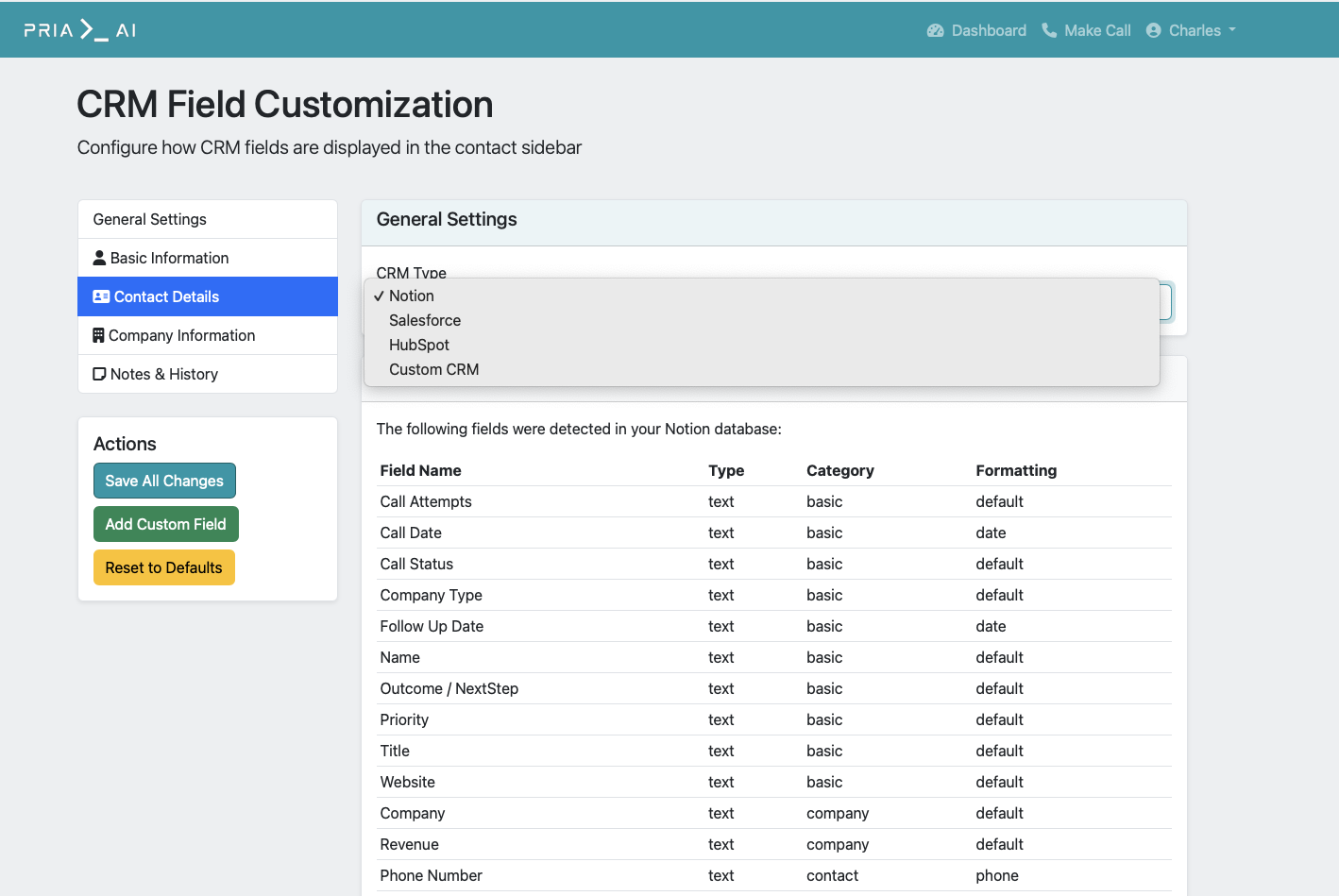Open the Dashboard link in navbar

pos(989,30)
